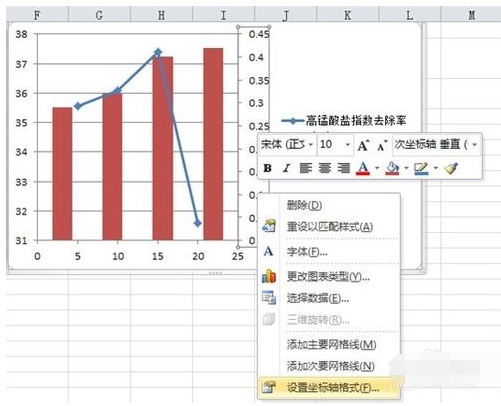Expand the shape outline dropdown arrow
Viewport: 501px width, 406px height.
[x=435, y=168]
